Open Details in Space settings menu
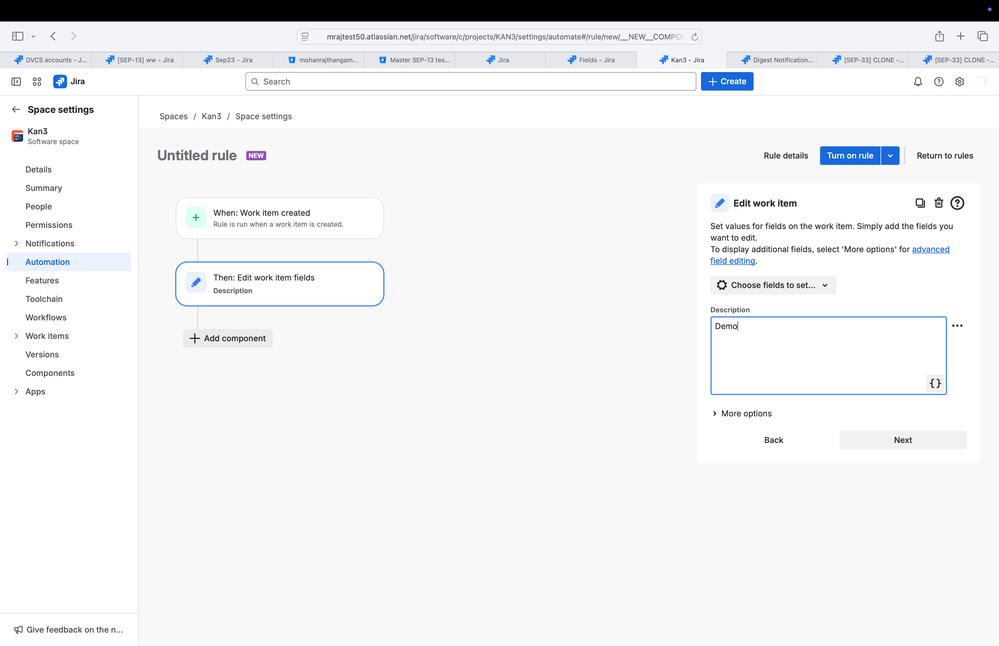Viewport: 999px width, 646px height. coord(38,169)
